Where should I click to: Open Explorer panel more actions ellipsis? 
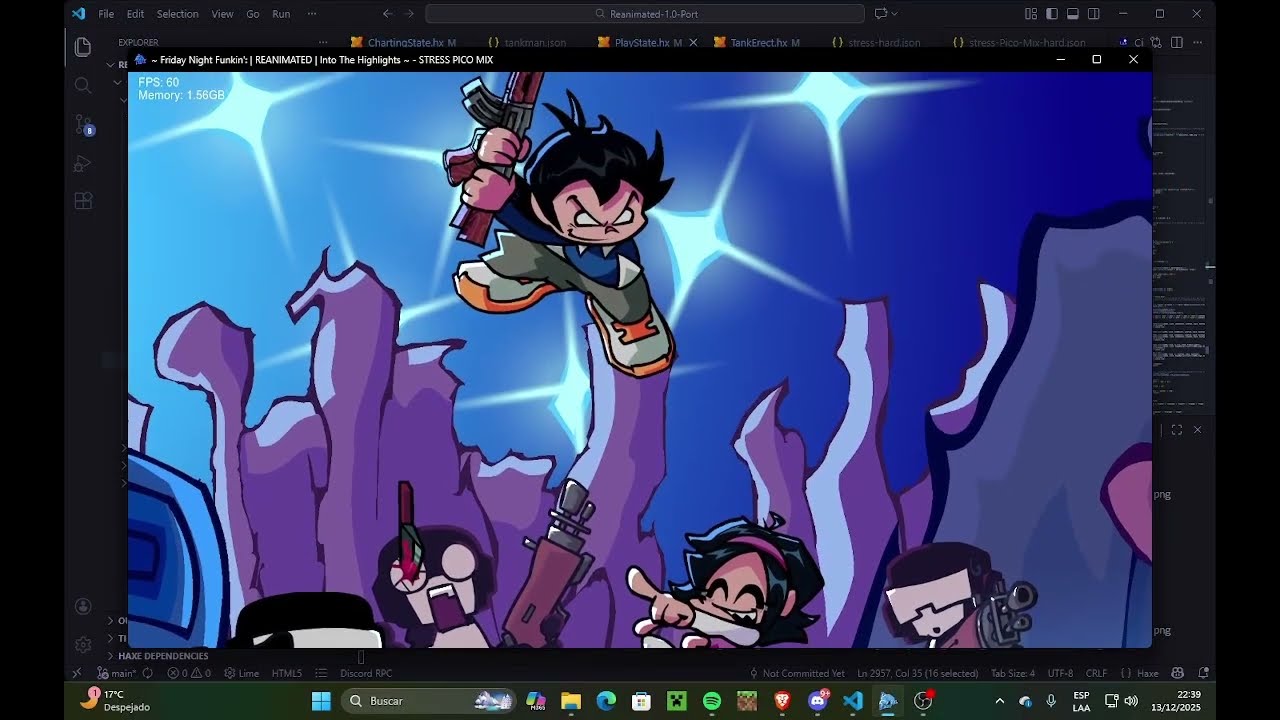click(323, 43)
